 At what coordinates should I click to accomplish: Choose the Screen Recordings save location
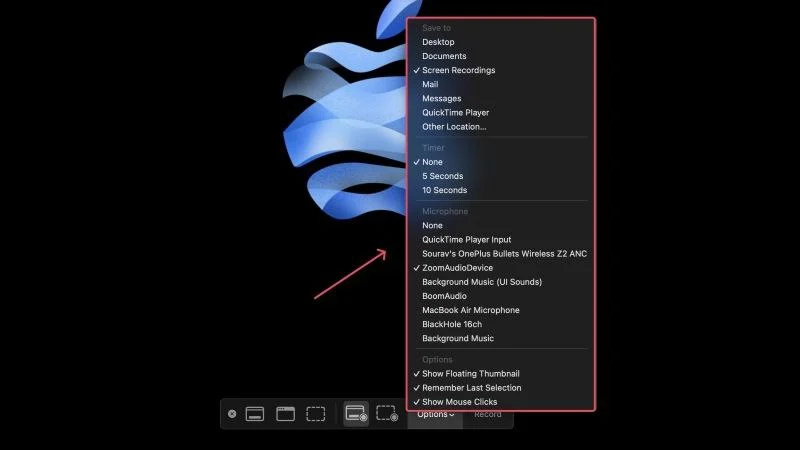pos(459,70)
